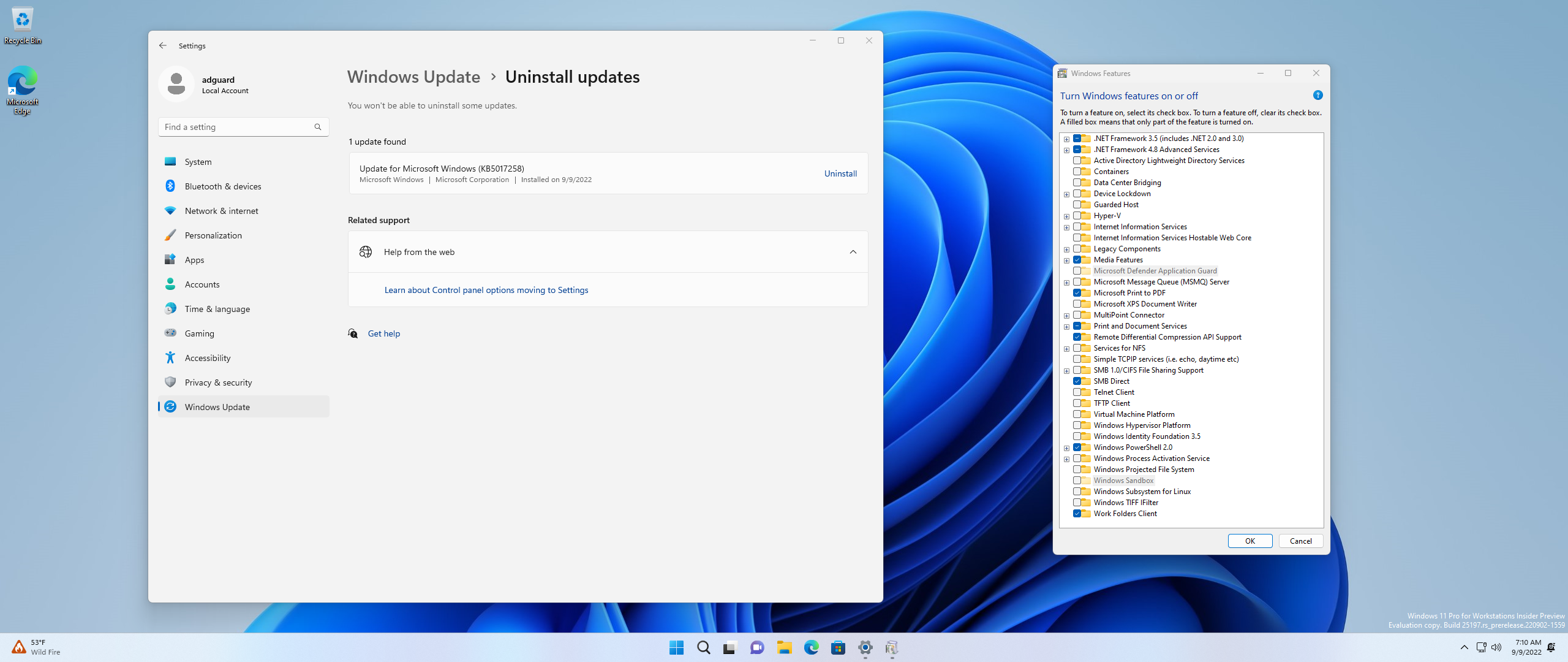This screenshot has height=662, width=1568.
Task: Check the Hyper-V feature checkbox
Action: [1077, 216]
